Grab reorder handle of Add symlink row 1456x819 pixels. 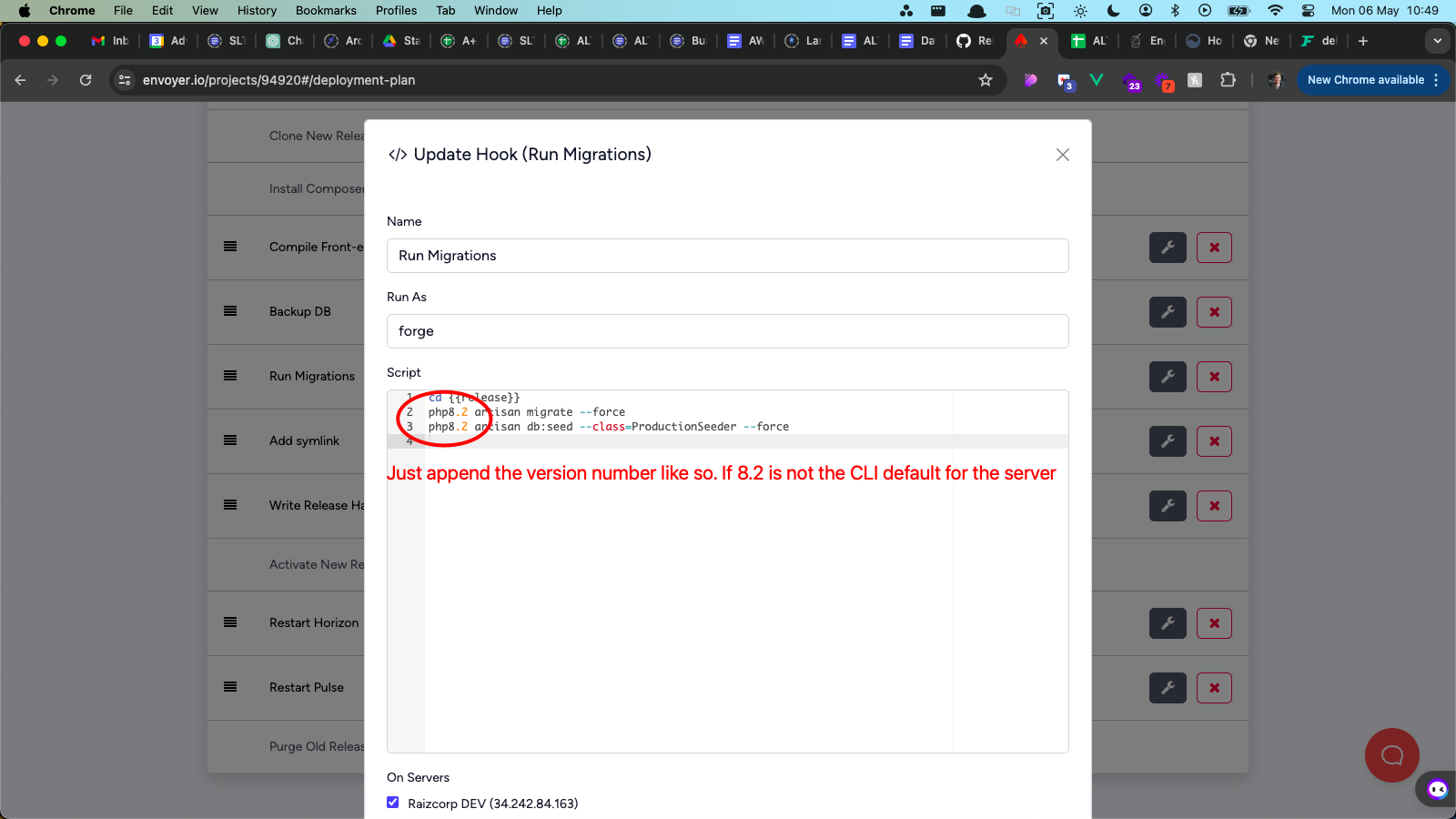pos(230,440)
